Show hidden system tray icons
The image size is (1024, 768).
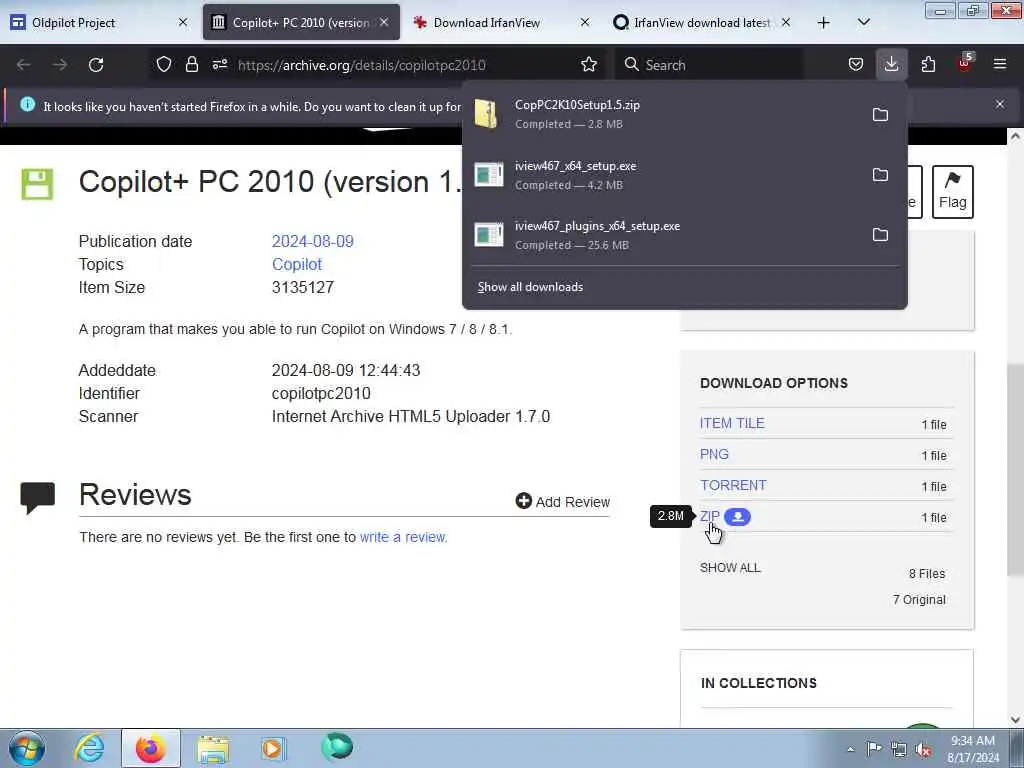tap(850, 749)
